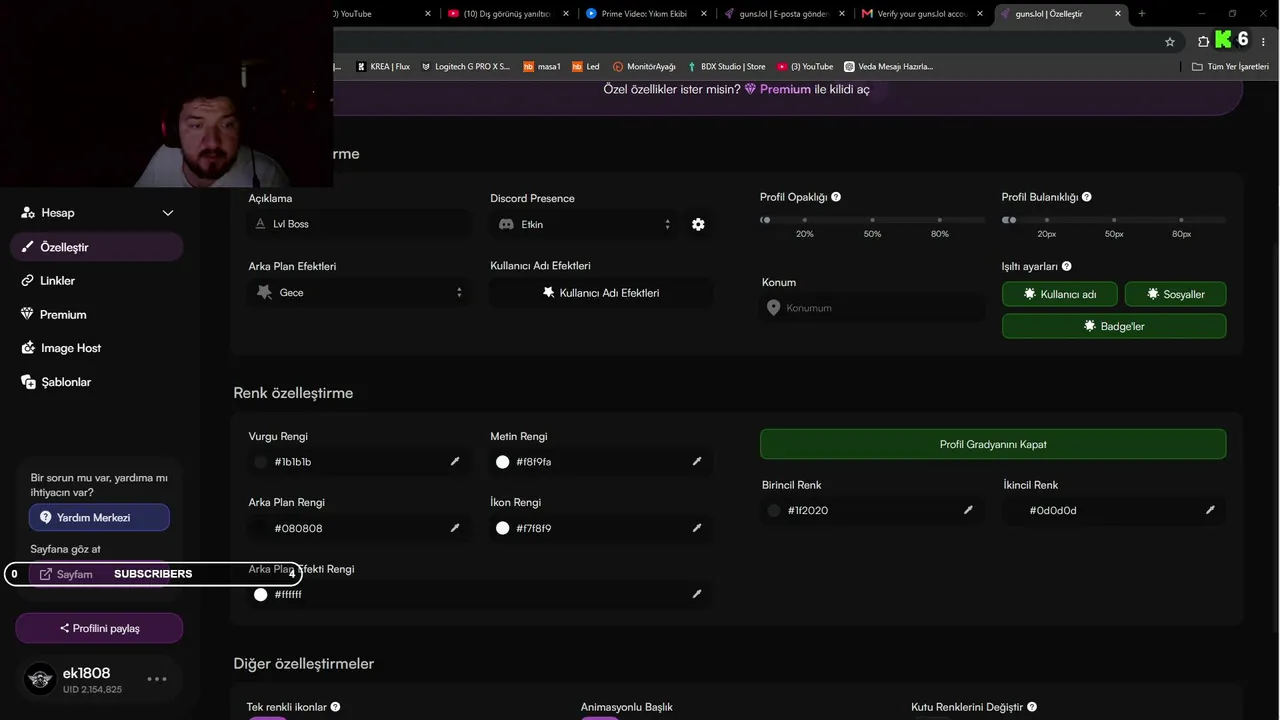Open the Yardım Merkezi help center
Viewport: 1280px width, 720px height.
(x=99, y=518)
